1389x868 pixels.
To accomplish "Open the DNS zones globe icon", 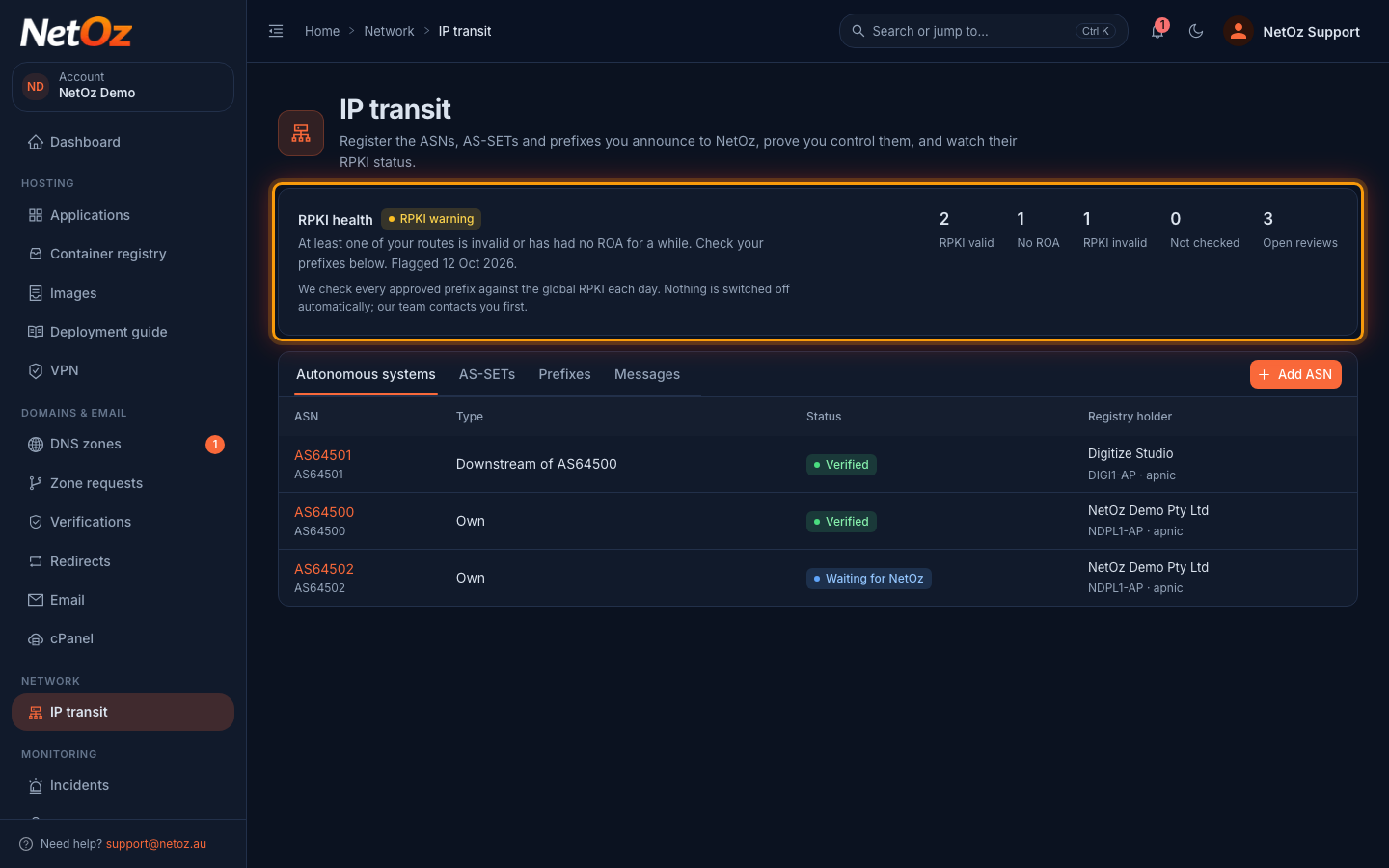I will coord(36,444).
